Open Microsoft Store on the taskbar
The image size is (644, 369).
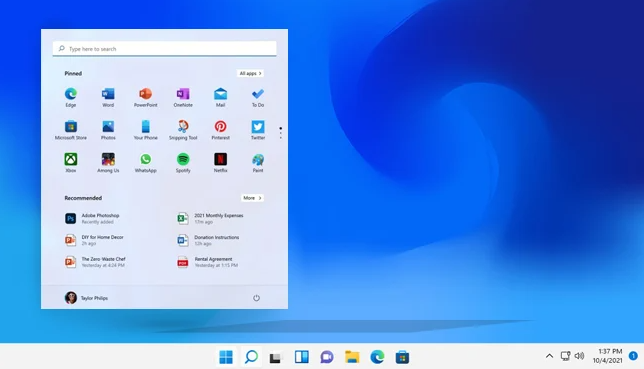(x=402, y=357)
